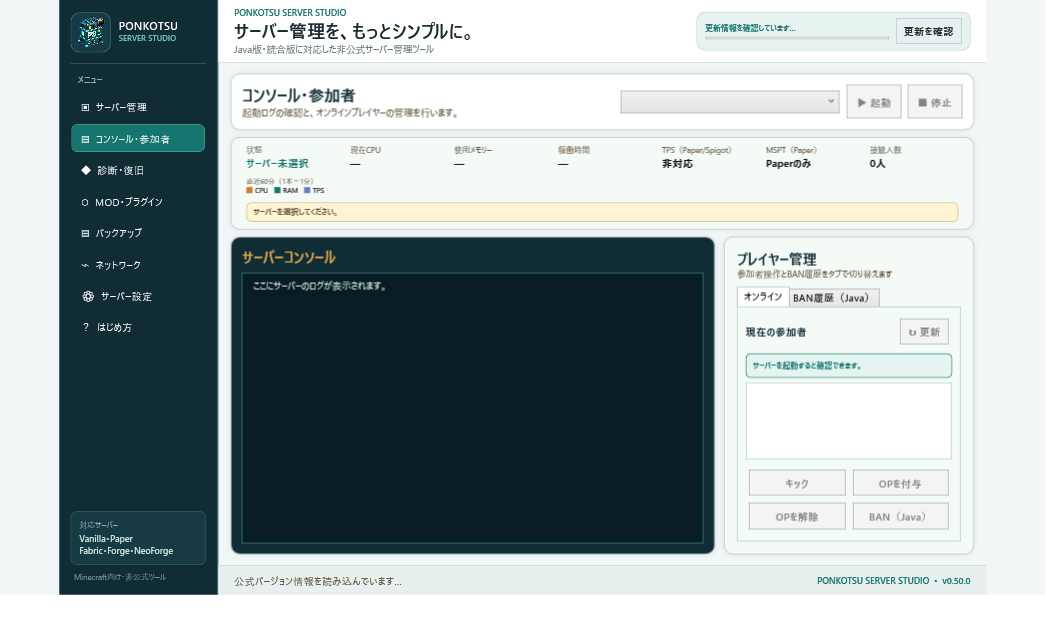
Task: Click the OPを付与 button
Action: 900,483
